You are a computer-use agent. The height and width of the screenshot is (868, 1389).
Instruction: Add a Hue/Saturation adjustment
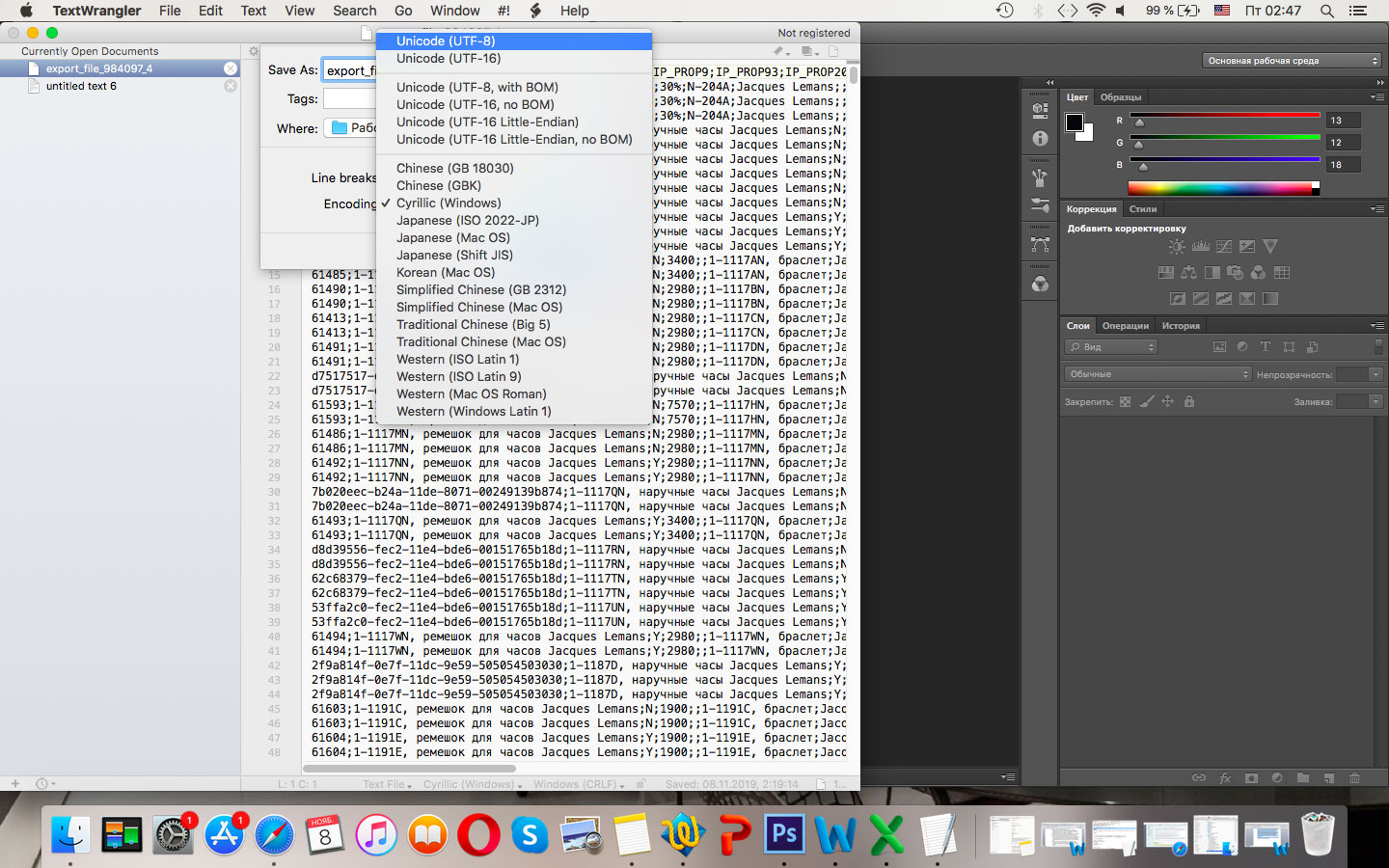coord(1165,273)
